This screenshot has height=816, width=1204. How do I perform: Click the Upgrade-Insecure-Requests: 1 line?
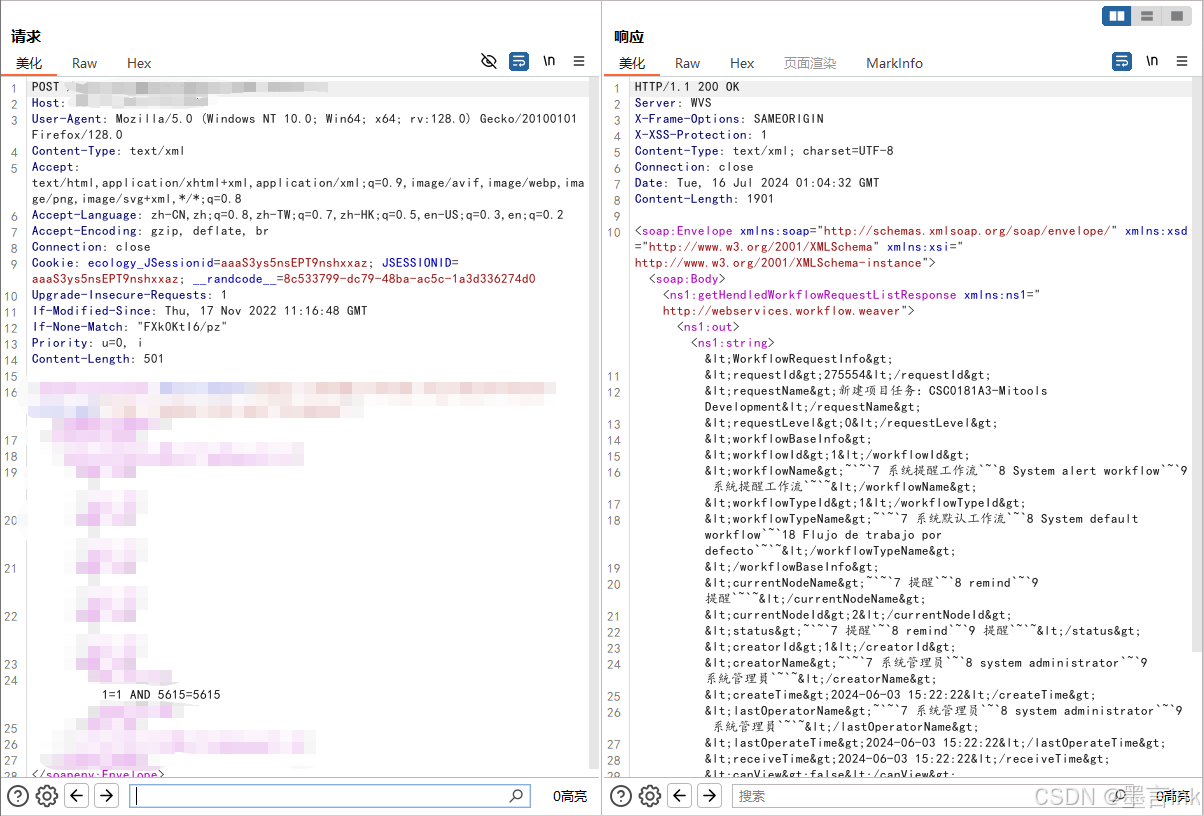pos(129,295)
